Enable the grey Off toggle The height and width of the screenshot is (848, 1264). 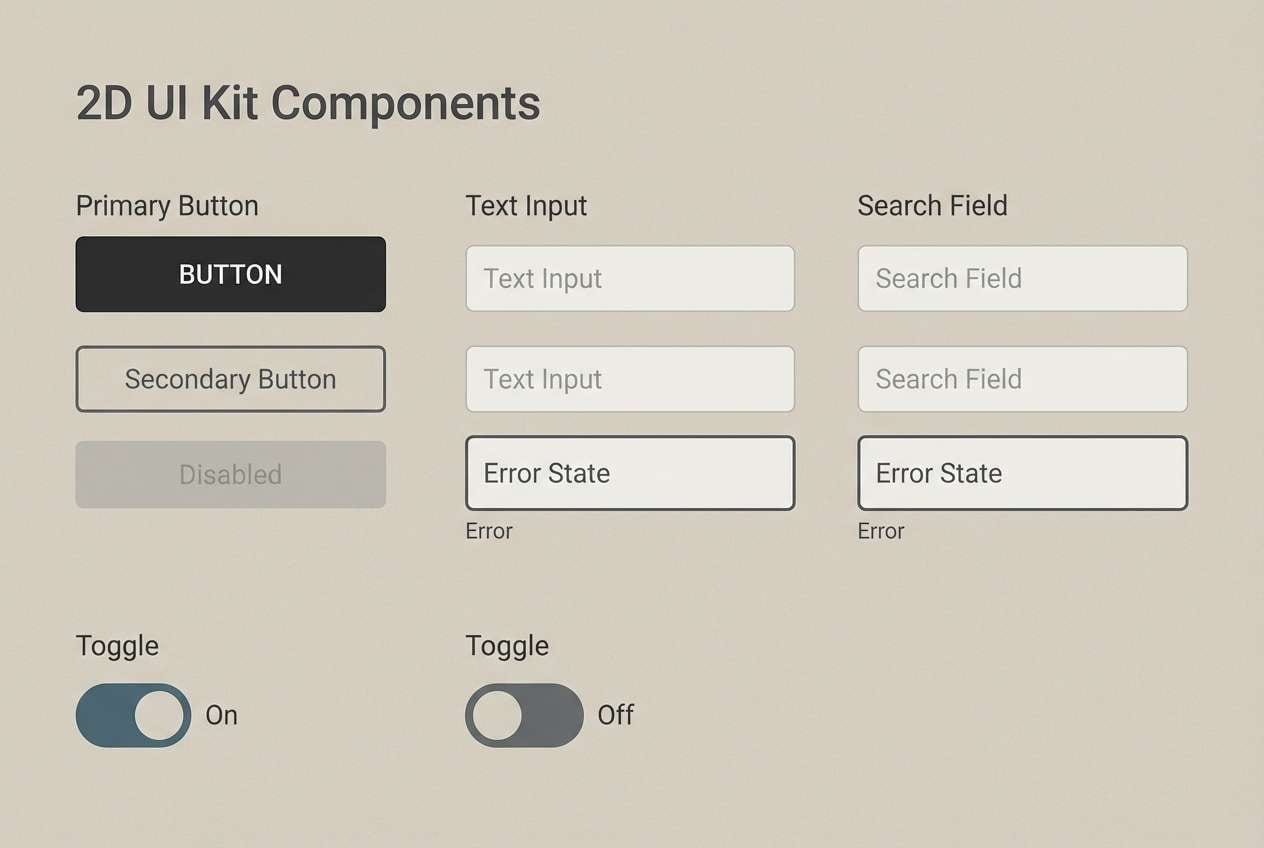[524, 715]
